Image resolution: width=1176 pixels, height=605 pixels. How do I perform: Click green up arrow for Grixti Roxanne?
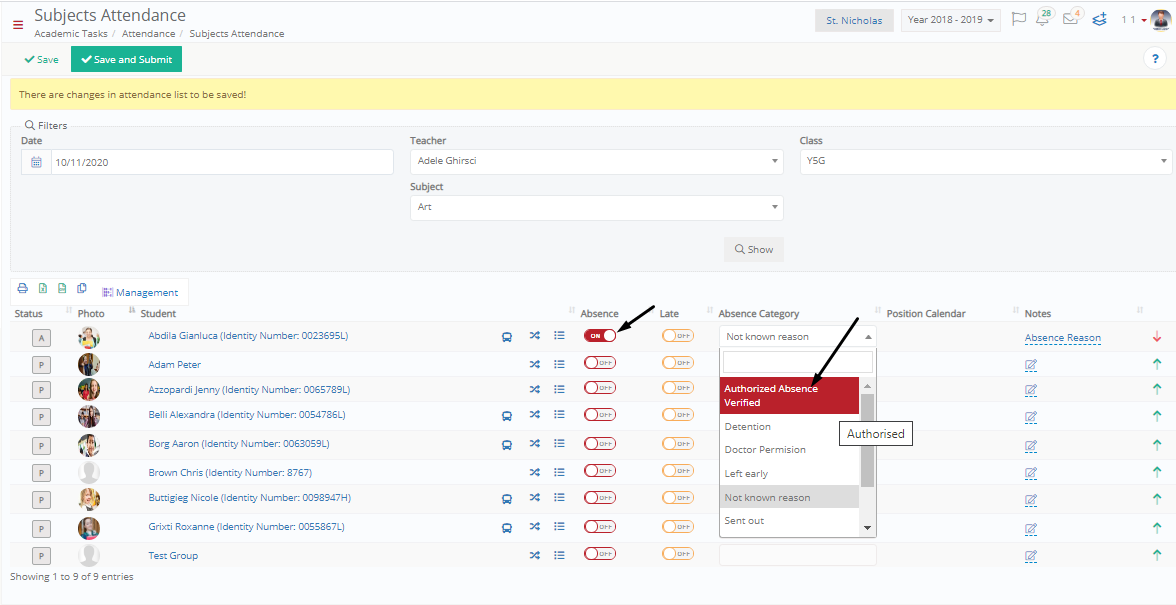1156,528
